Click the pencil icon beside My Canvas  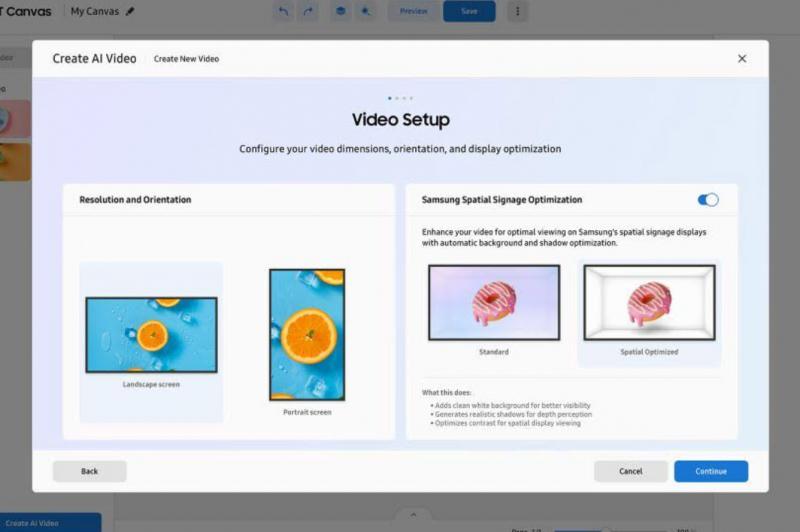point(130,12)
